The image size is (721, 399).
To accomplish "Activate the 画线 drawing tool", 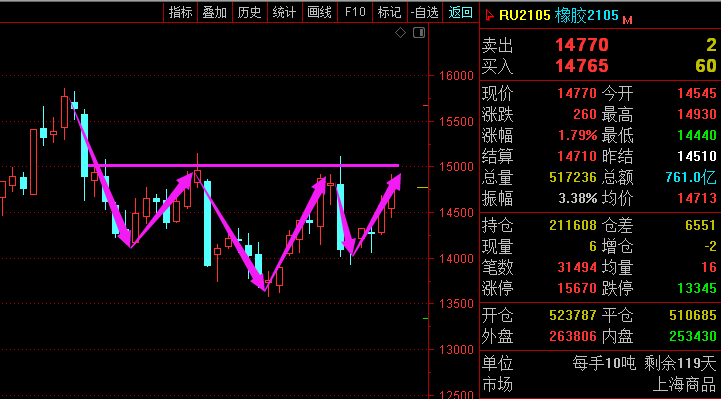I will coord(319,12).
